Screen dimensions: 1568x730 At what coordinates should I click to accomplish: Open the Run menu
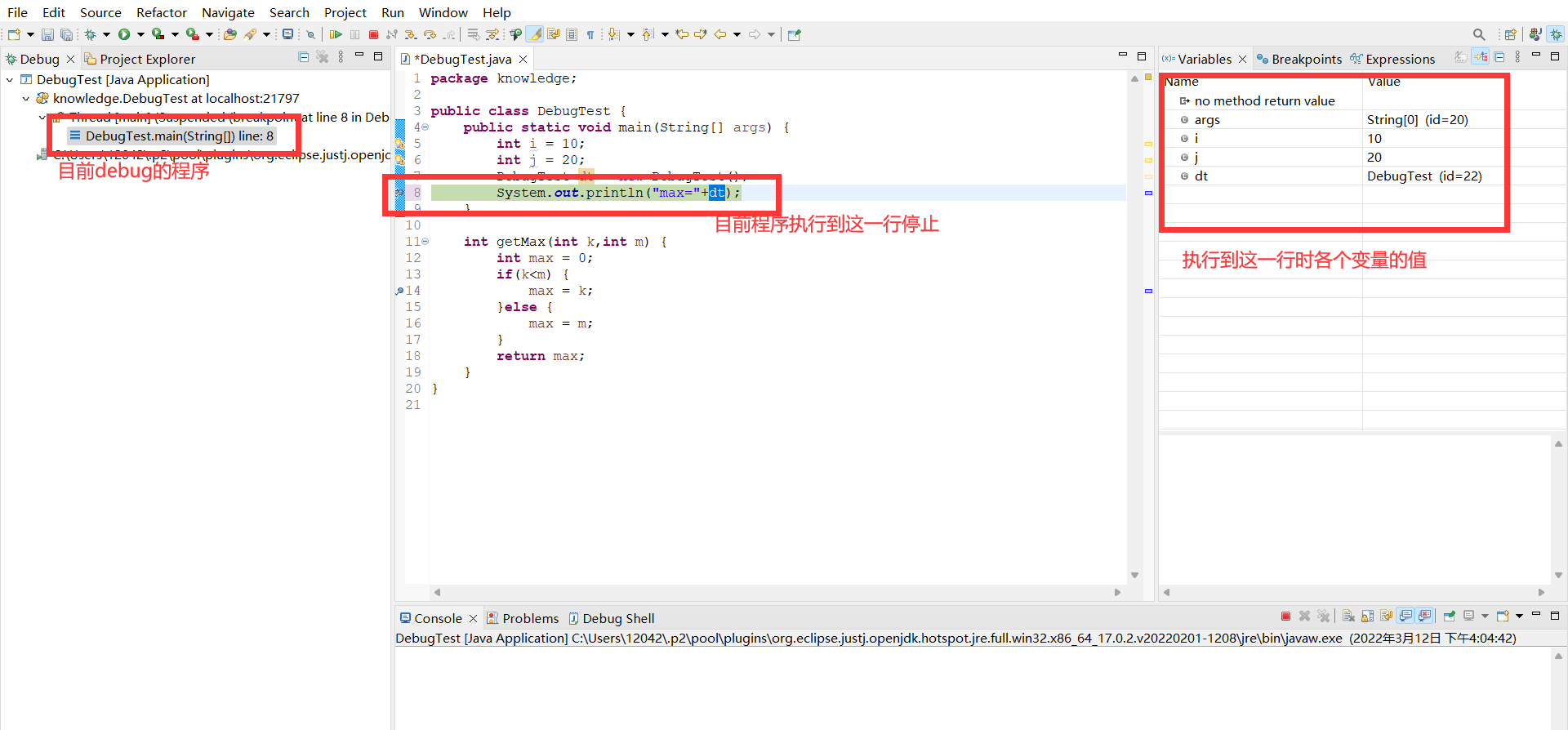pos(393,12)
